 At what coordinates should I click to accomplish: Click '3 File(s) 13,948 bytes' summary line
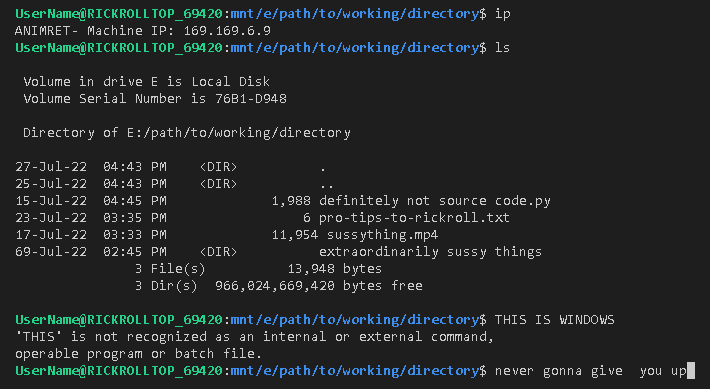(258, 269)
